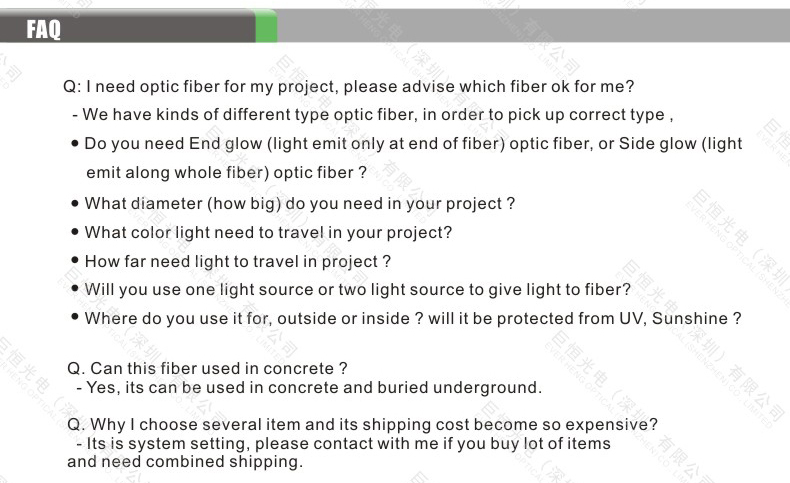This screenshot has width=790, height=483.
Task: Click the 'and need combined shipping.' line
Action: [x=185, y=461]
